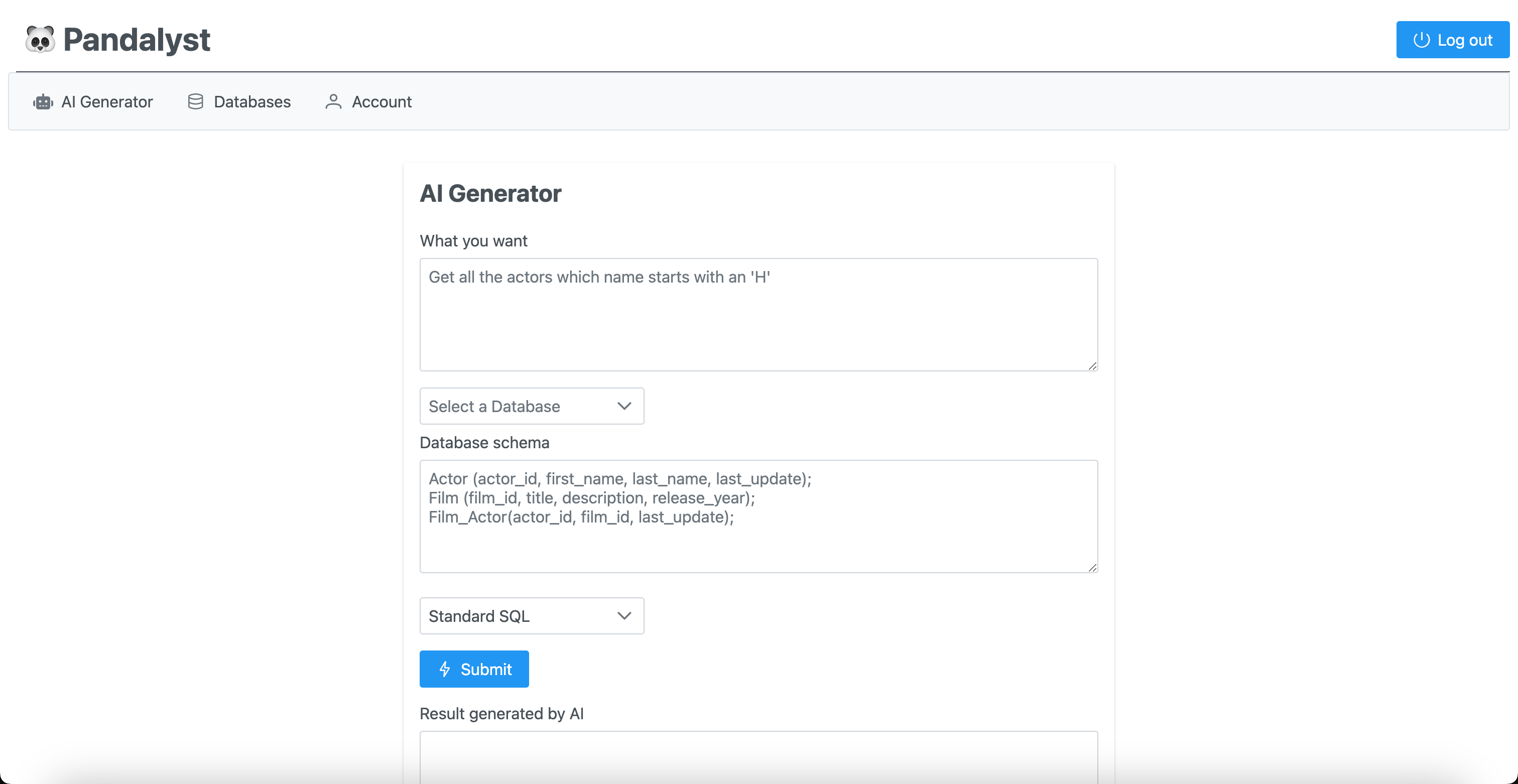
Task: Submit the AI query request
Action: click(474, 669)
